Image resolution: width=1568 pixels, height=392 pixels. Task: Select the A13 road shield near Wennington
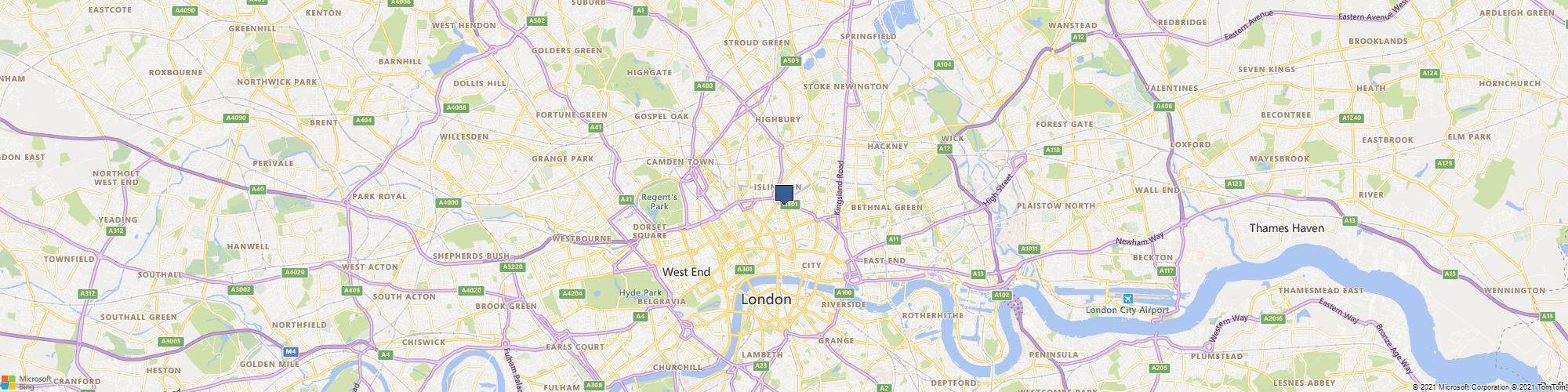pyautogui.click(x=1546, y=316)
